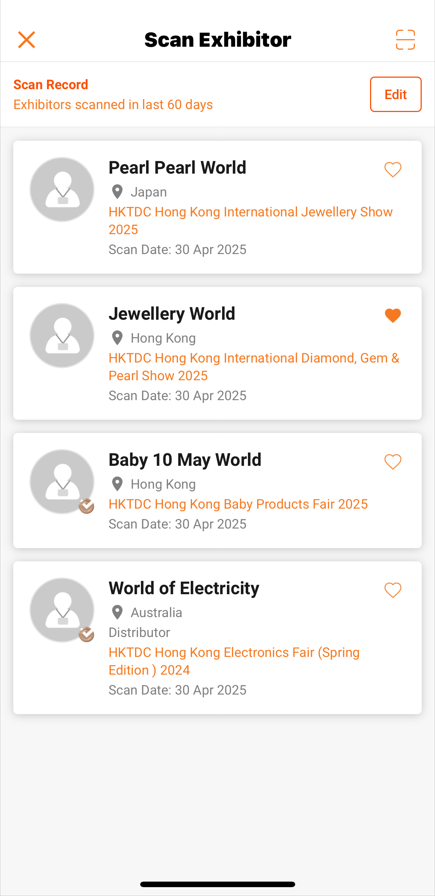Click Baby 10 May World avatar

(x=62, y=482)
